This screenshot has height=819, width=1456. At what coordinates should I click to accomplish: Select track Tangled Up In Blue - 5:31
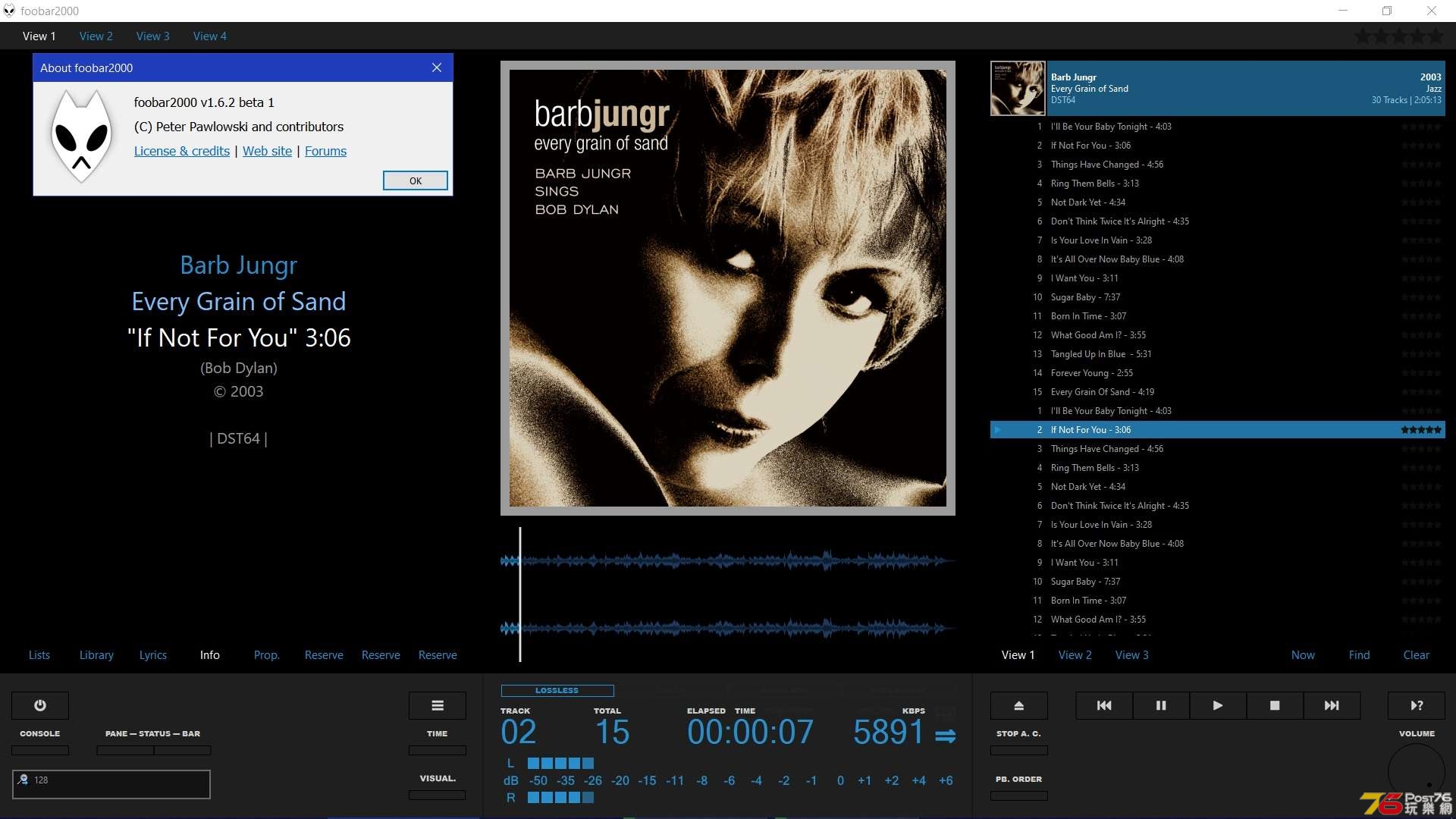[x=1218, y=354]
